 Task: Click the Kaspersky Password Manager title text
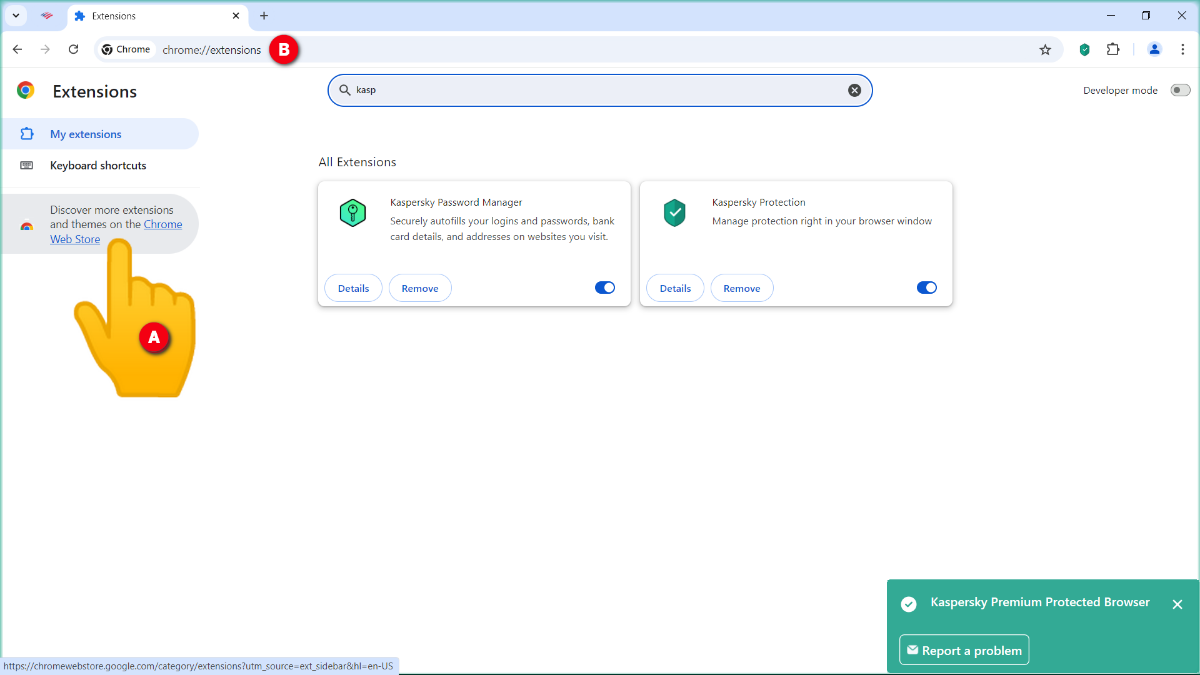(456, 202)
